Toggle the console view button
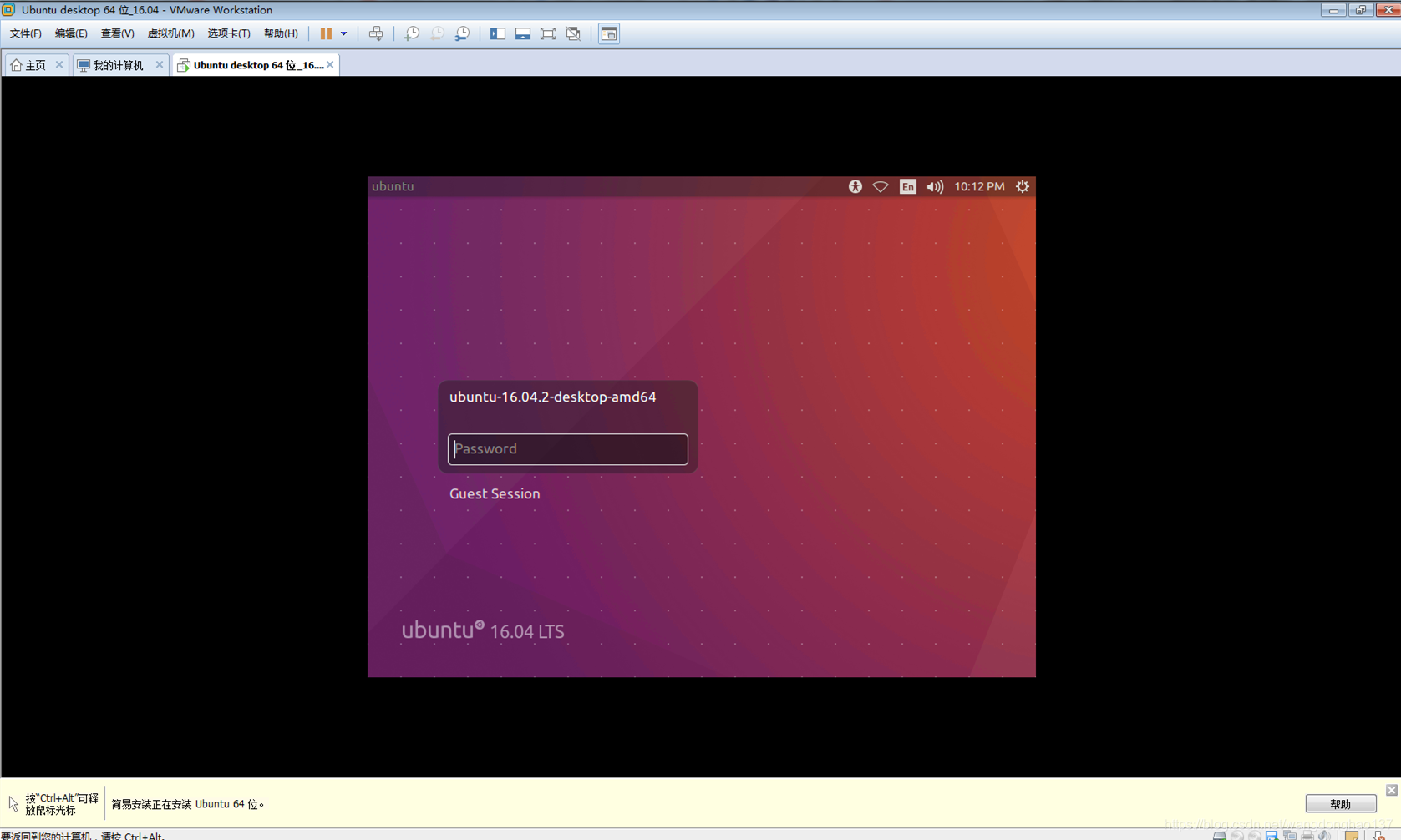 (x=609, y=33)
